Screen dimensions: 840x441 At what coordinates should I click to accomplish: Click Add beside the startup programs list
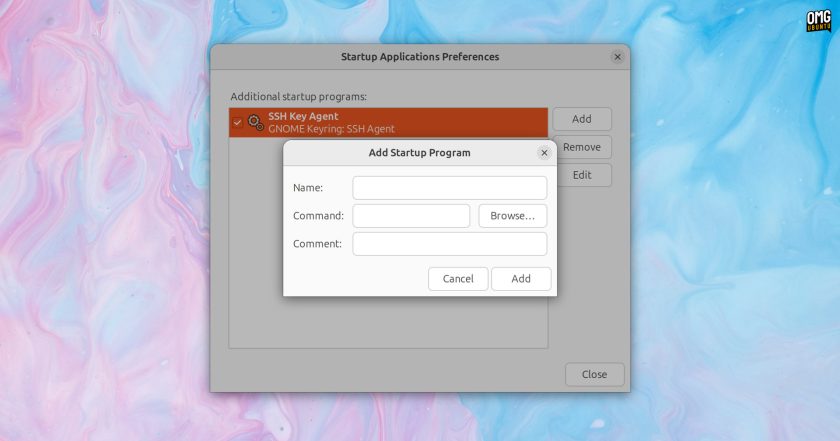tap(582, 119)
